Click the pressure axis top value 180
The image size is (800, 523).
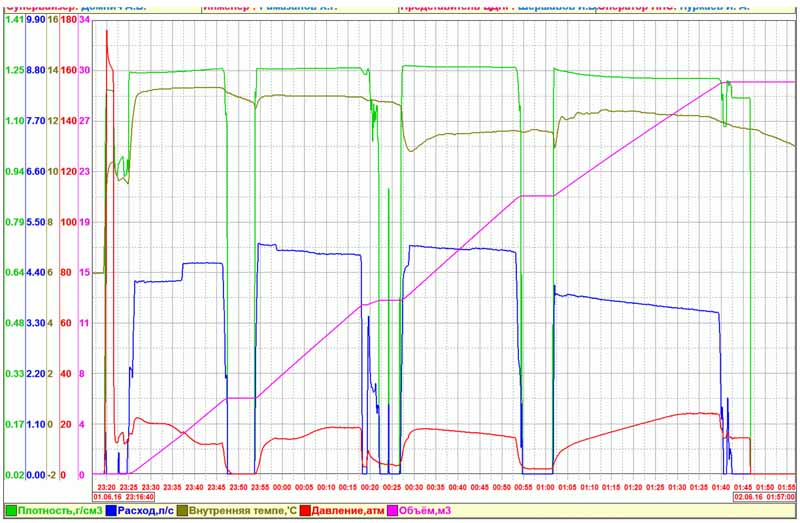[69, 19]
